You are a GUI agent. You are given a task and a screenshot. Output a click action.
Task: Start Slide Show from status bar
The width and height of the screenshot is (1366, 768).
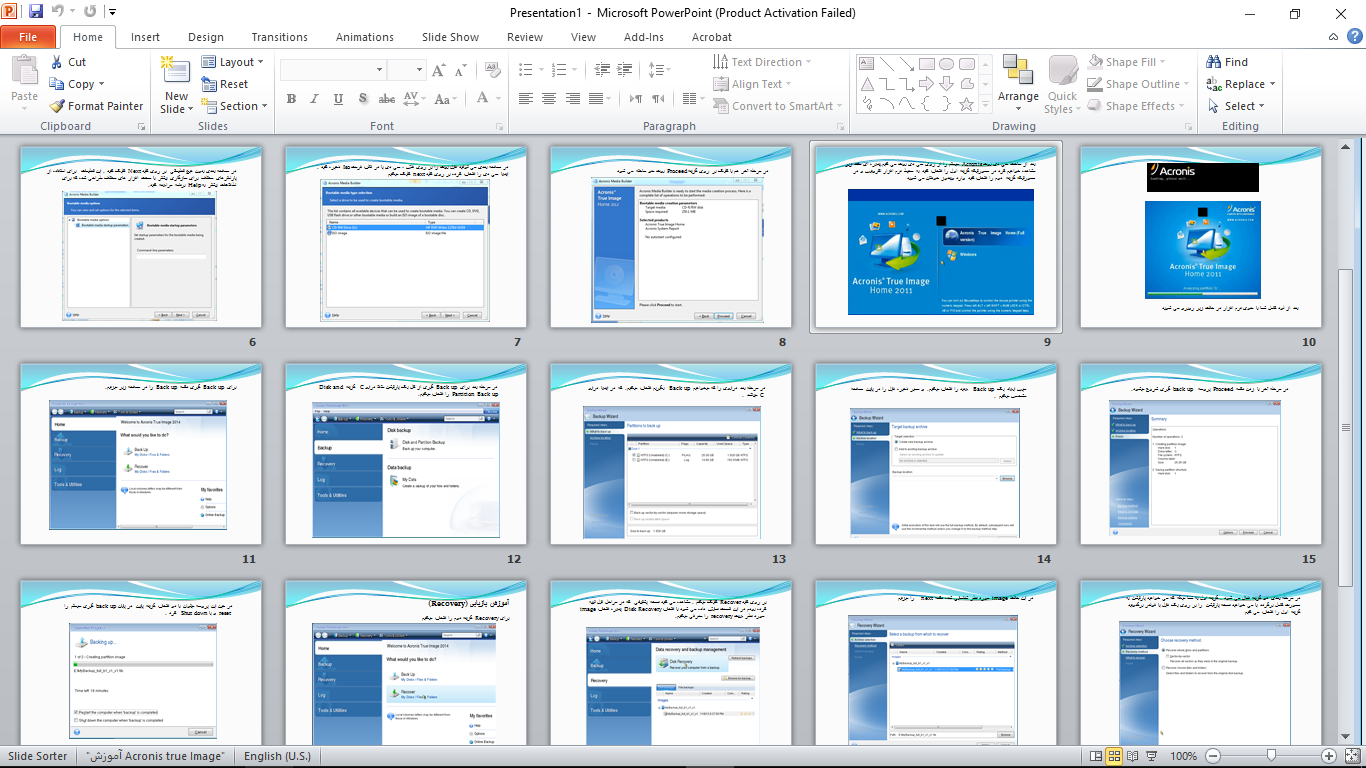pos(1151,756)
